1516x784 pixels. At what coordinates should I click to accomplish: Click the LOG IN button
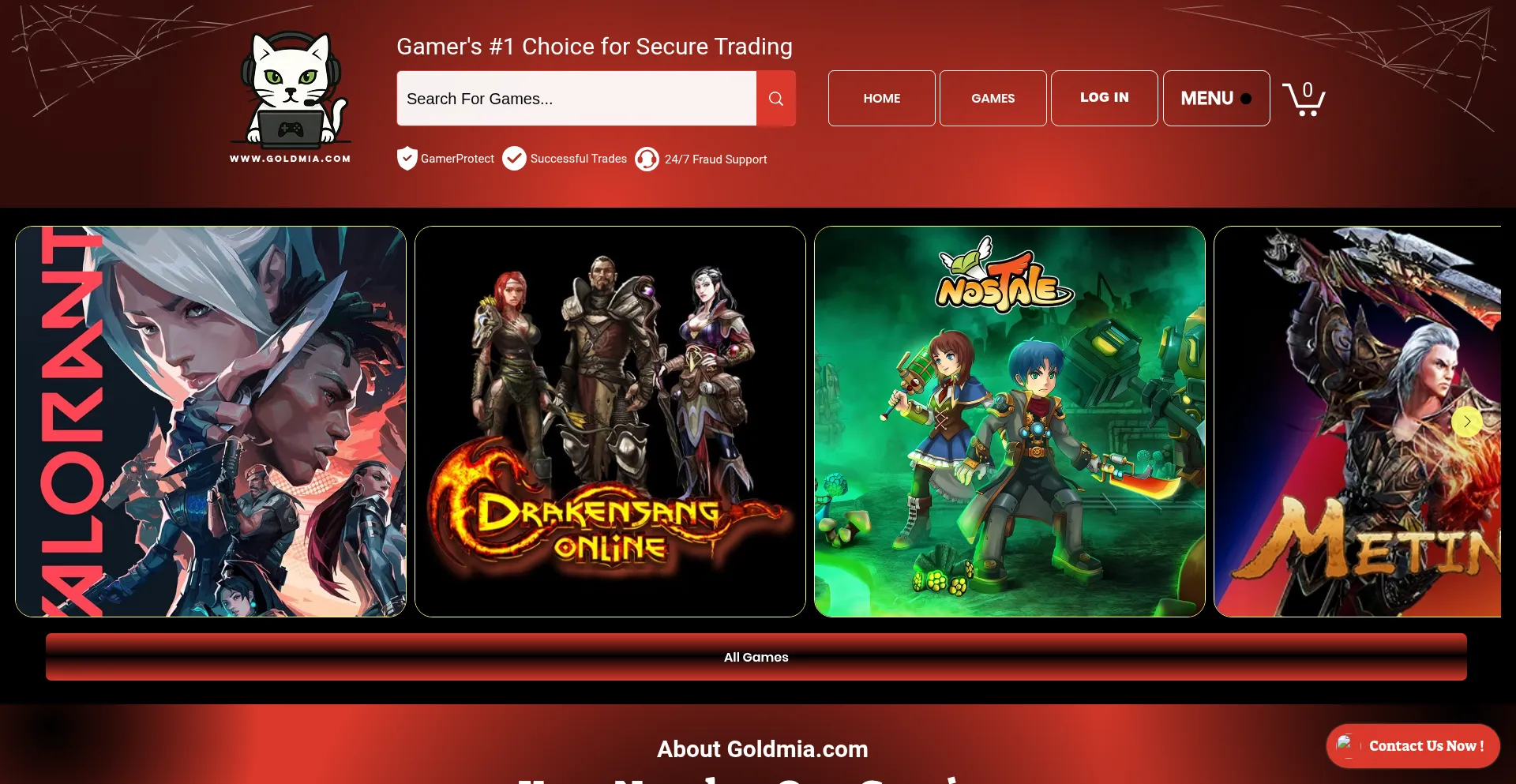pos(1104,99)
